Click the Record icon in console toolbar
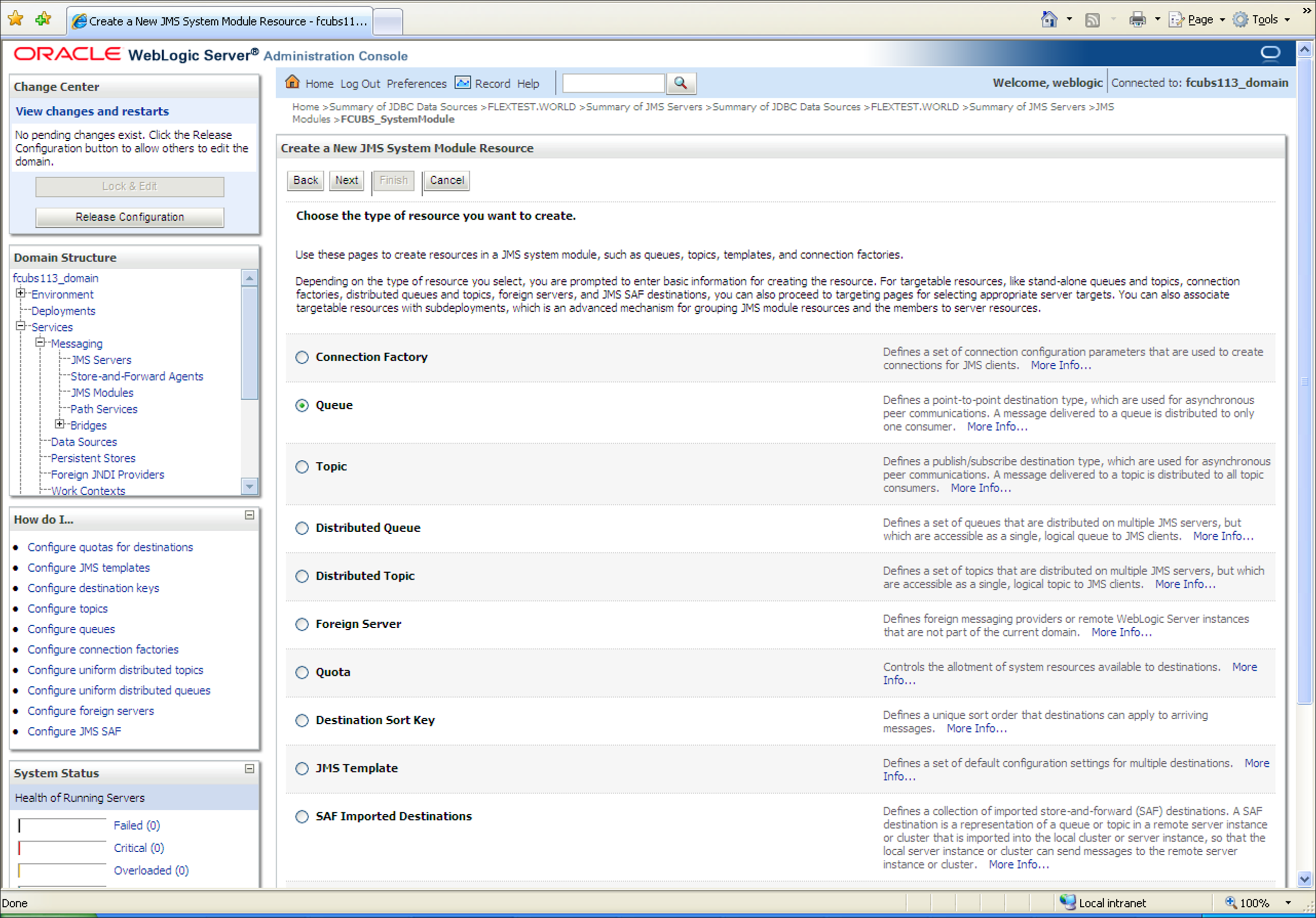Image resolution: width=1316 pixels, height=918 pixels. (x=462, y=83)
